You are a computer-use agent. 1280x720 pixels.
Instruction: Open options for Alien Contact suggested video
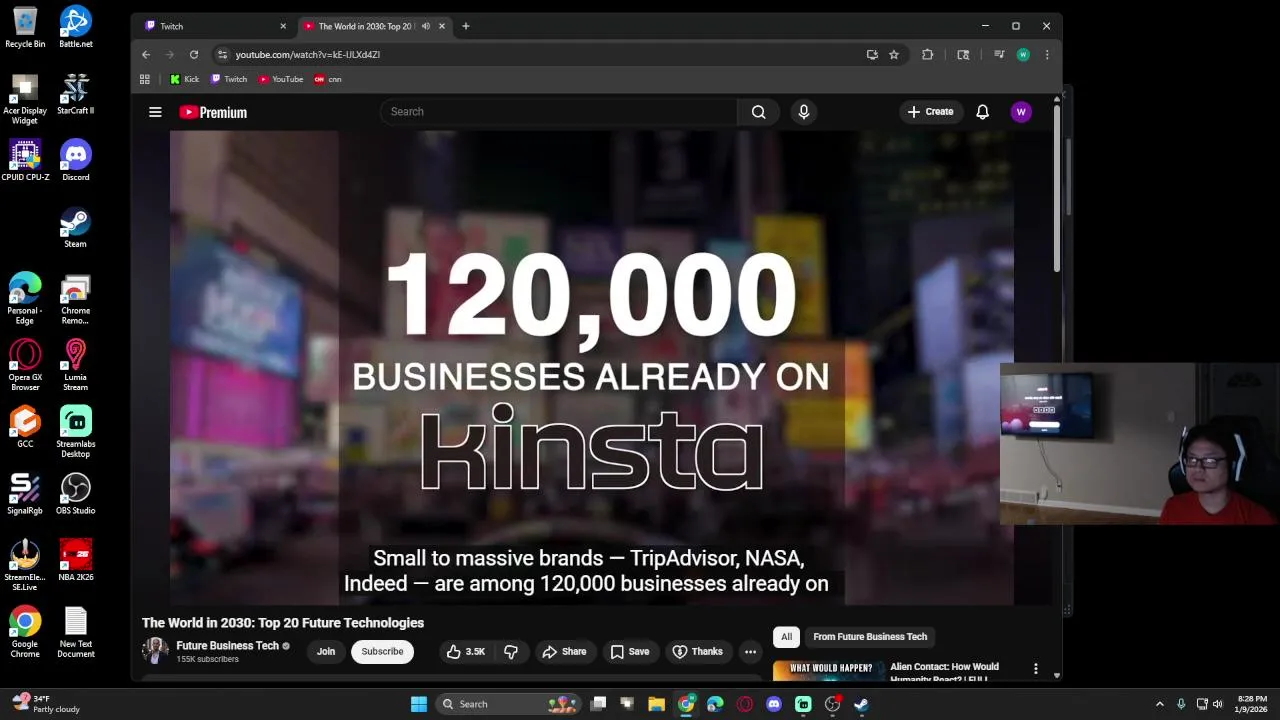pos(1036,669)
